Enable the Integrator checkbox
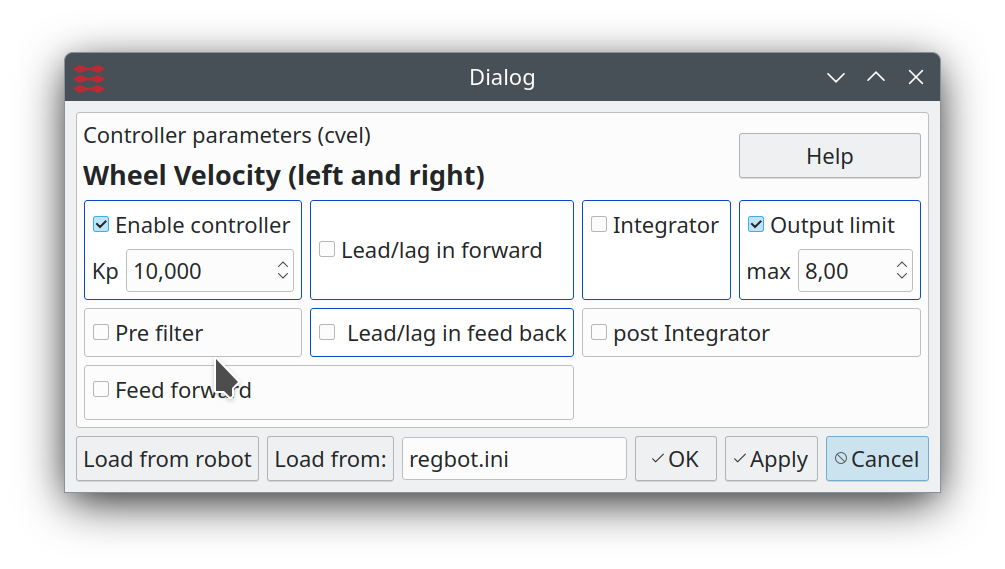 coord(599,225)
